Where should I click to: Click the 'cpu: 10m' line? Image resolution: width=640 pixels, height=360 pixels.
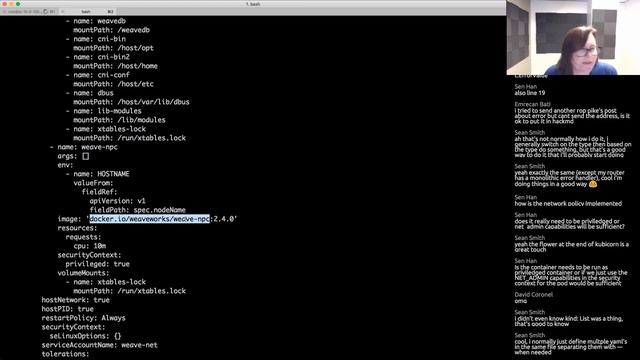90,246
